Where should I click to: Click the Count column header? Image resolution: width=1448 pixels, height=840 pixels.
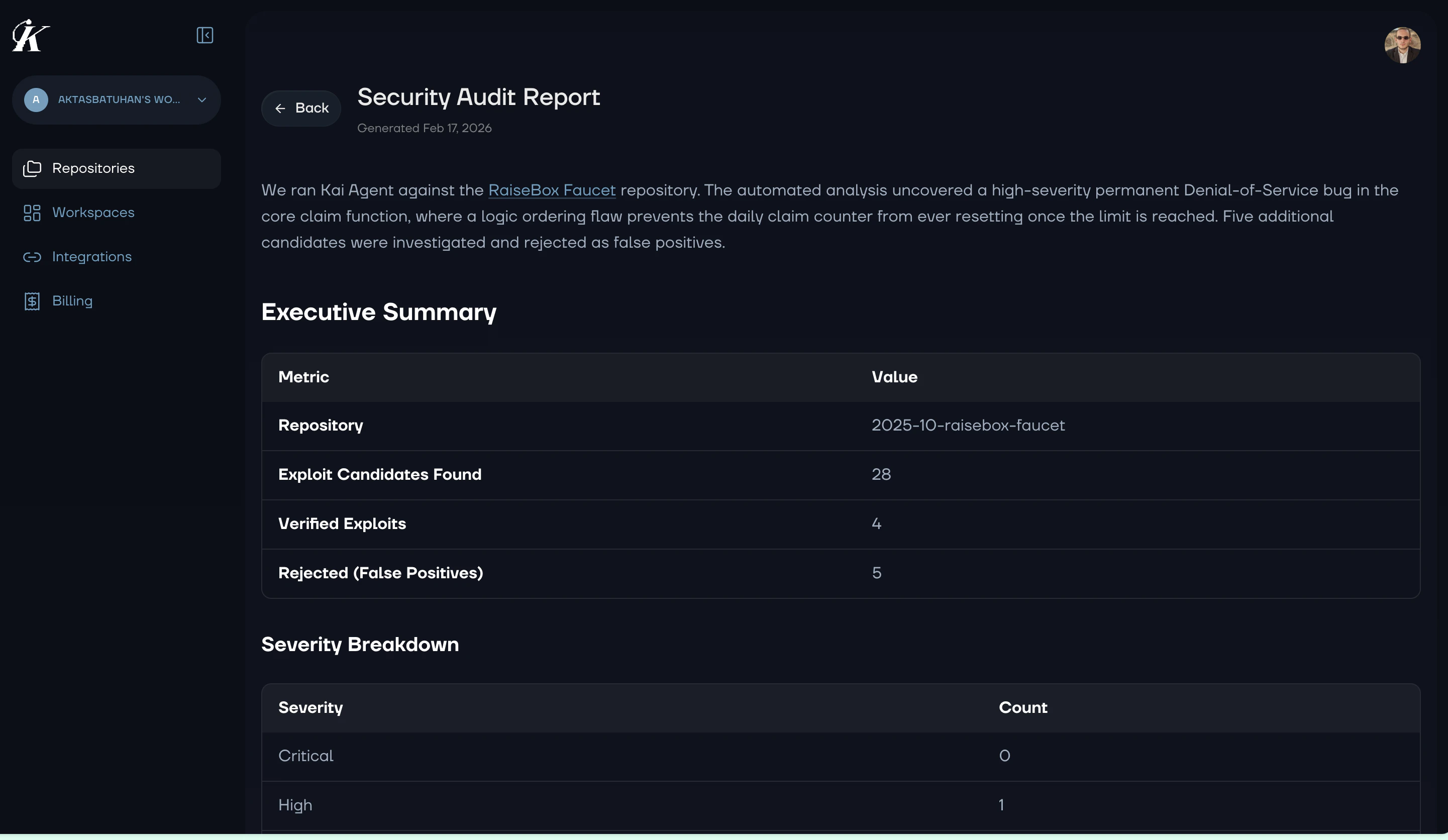[x=1023, y=708]
